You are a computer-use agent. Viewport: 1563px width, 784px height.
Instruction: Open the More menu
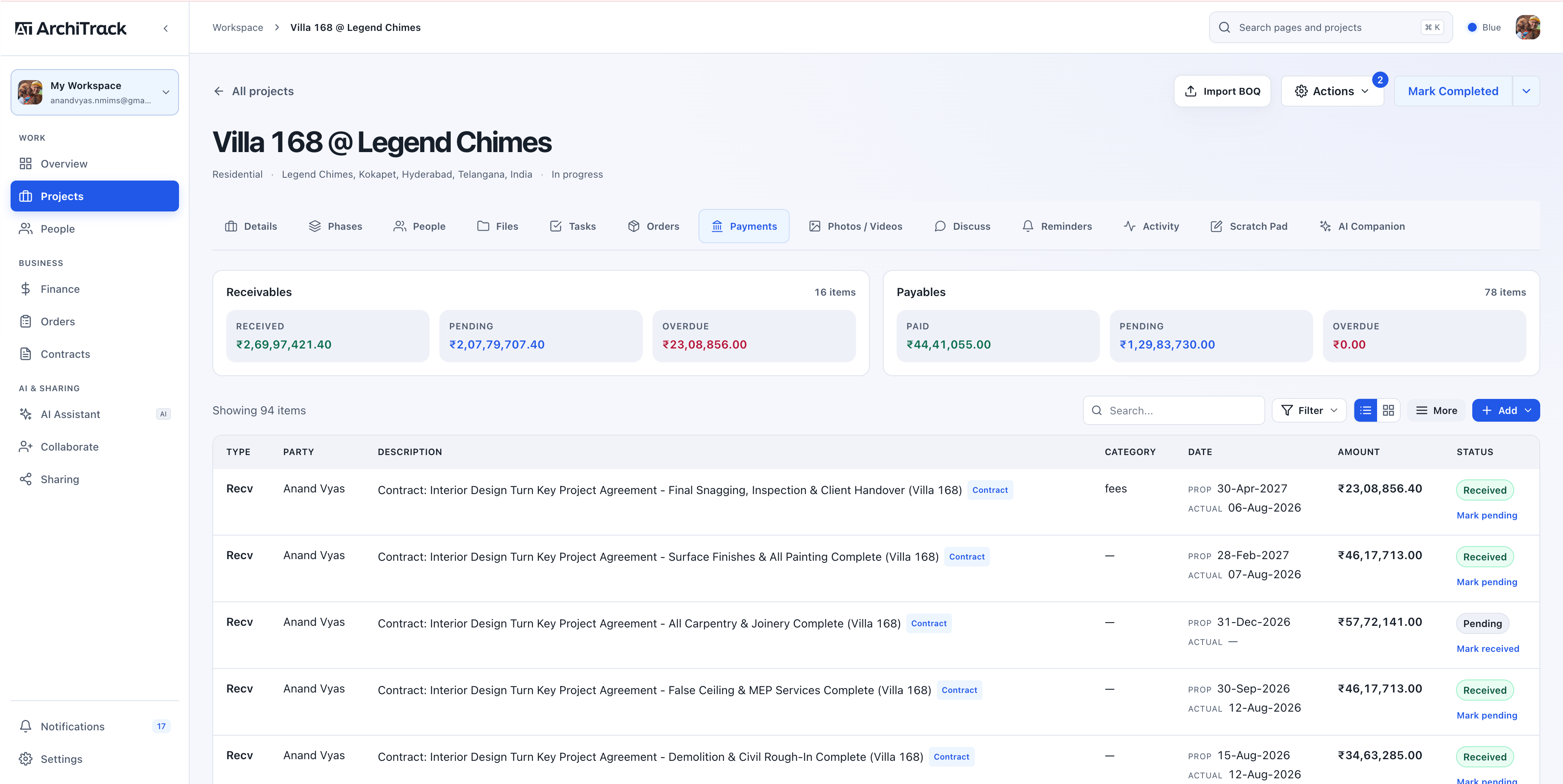[1436, 410]
